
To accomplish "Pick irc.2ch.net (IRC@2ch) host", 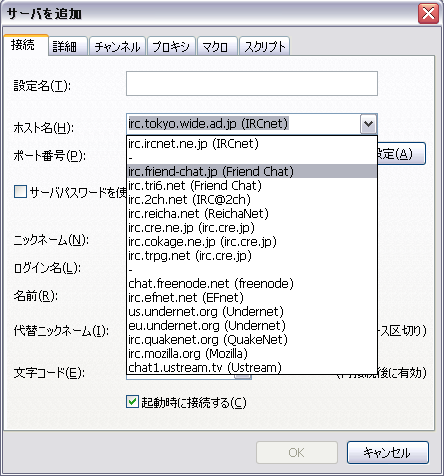I will click(252, 199).
